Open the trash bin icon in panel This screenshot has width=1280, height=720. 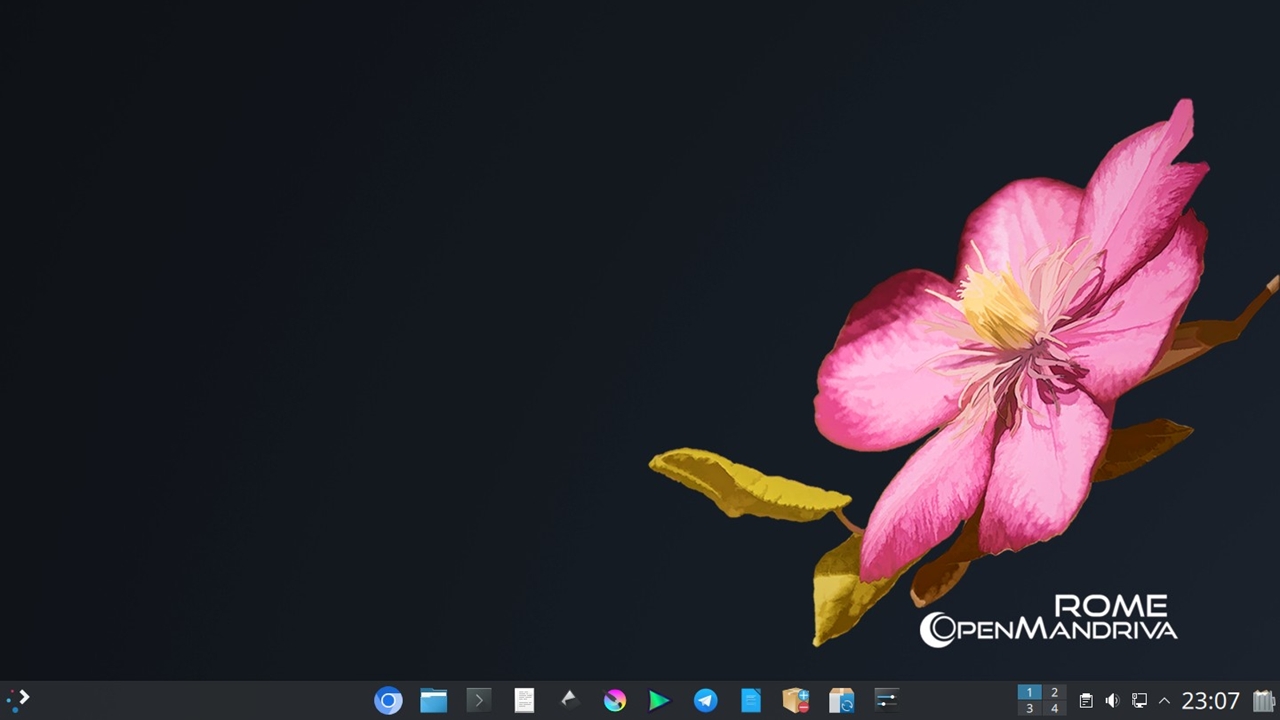pos(1264,701)
